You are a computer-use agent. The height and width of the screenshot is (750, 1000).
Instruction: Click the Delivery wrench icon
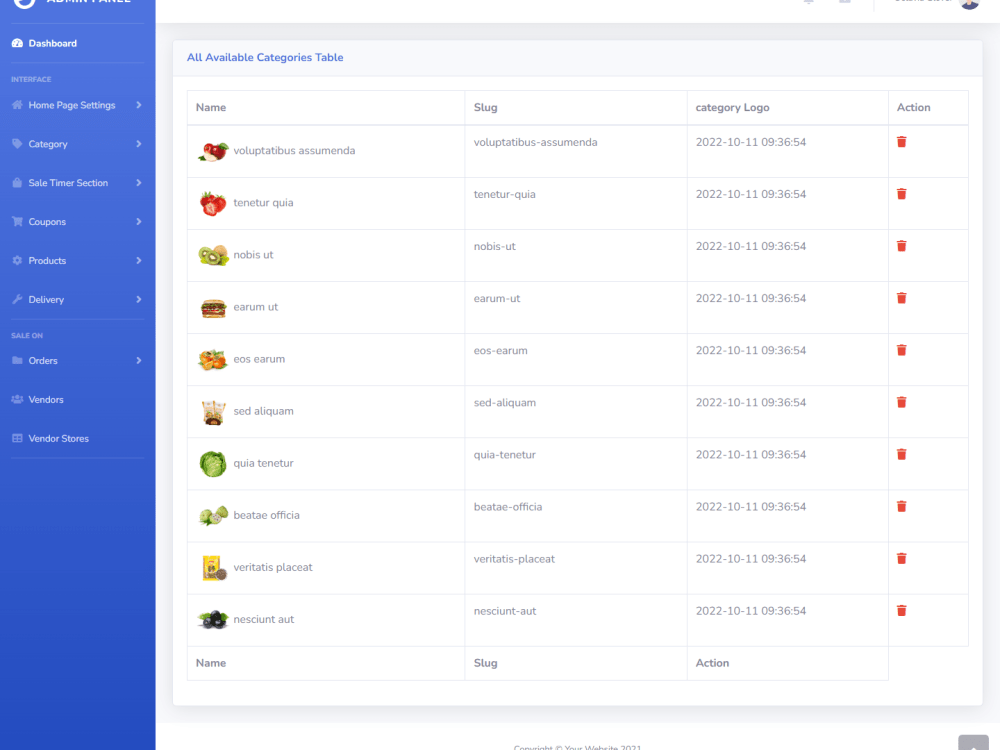click(x=17, y=299)
